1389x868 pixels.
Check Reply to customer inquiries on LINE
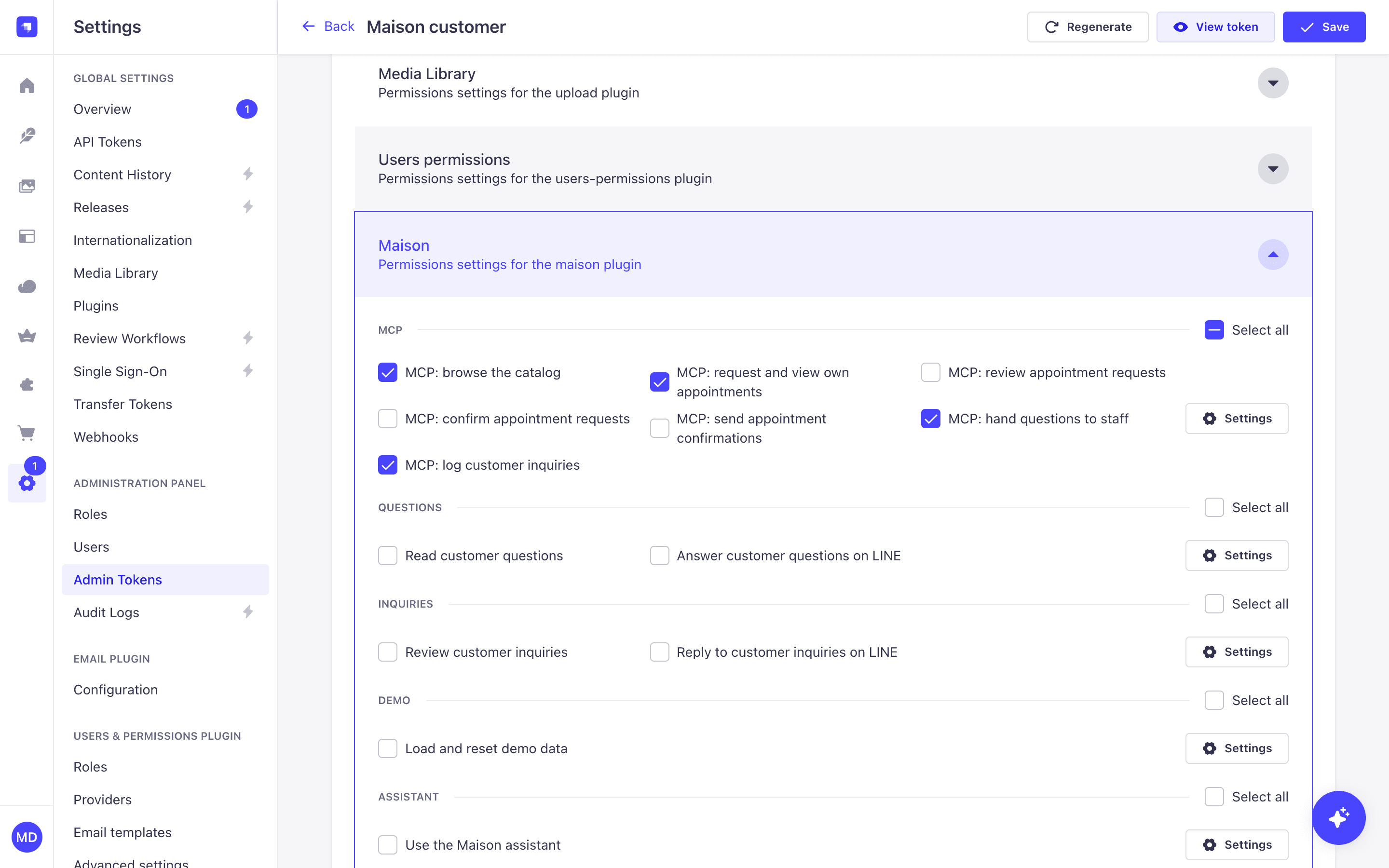click(x=659, y=652)
